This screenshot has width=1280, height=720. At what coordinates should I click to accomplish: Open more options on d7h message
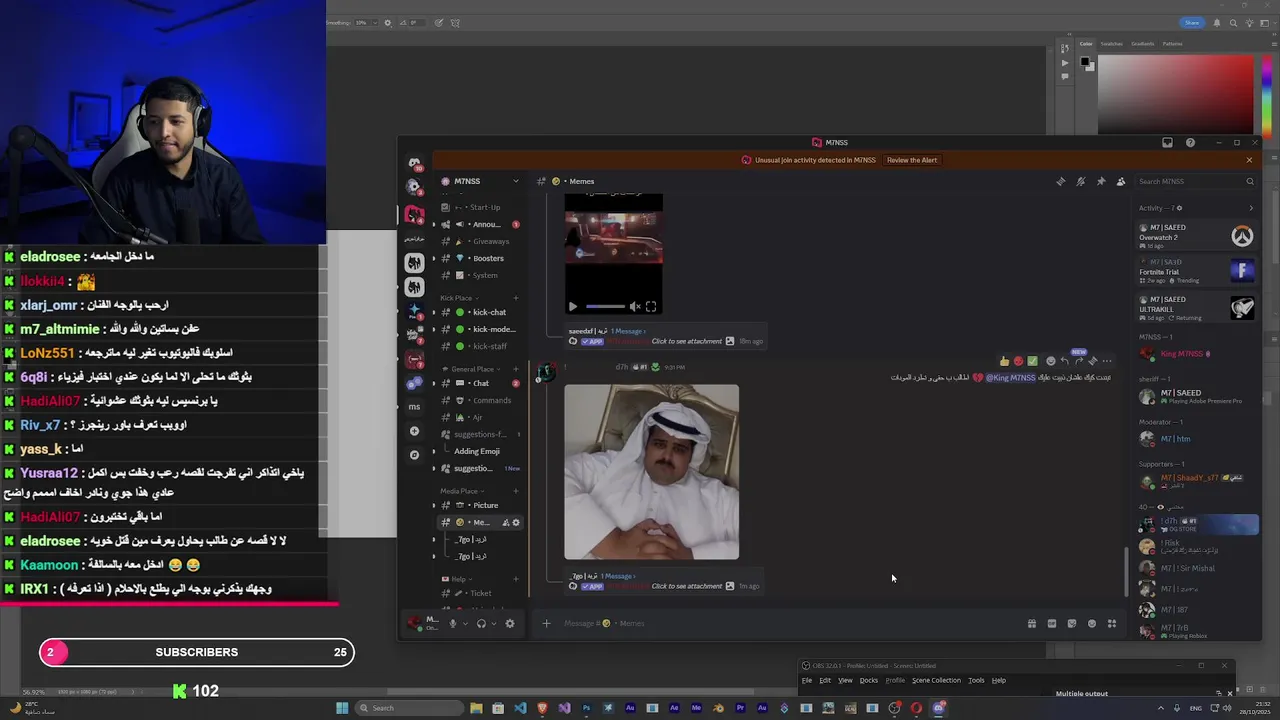(1106, 361)
